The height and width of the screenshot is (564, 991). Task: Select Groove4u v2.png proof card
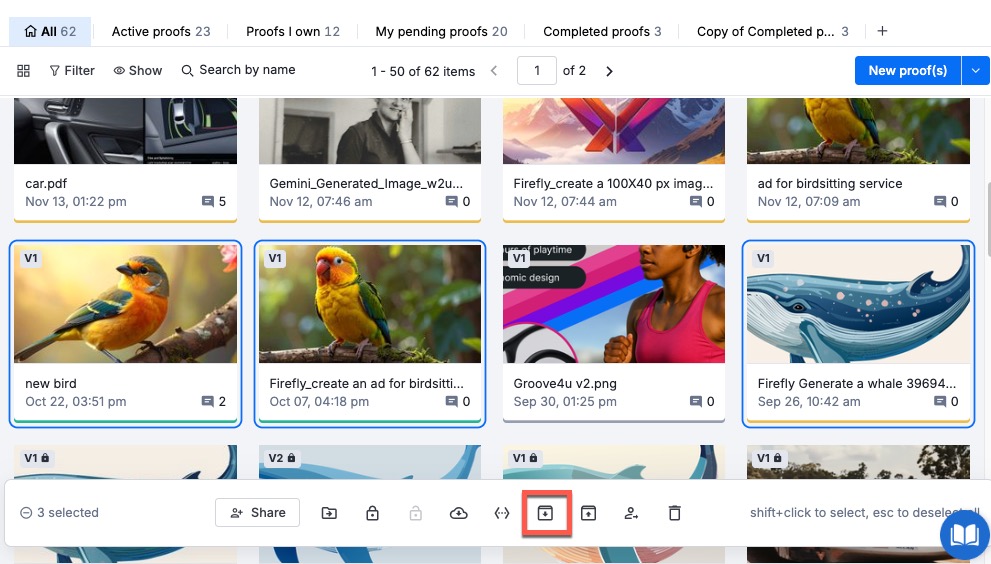[614, 334]
